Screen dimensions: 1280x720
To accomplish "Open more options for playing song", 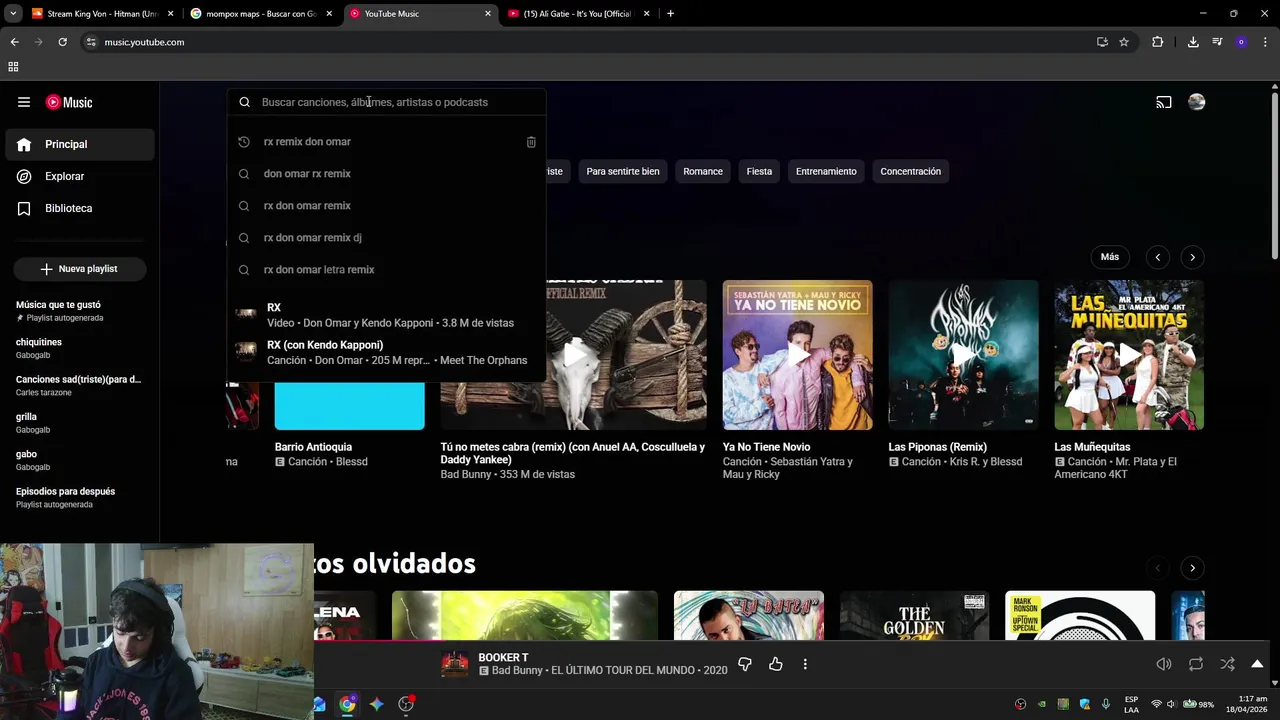I will coord(805,664).
